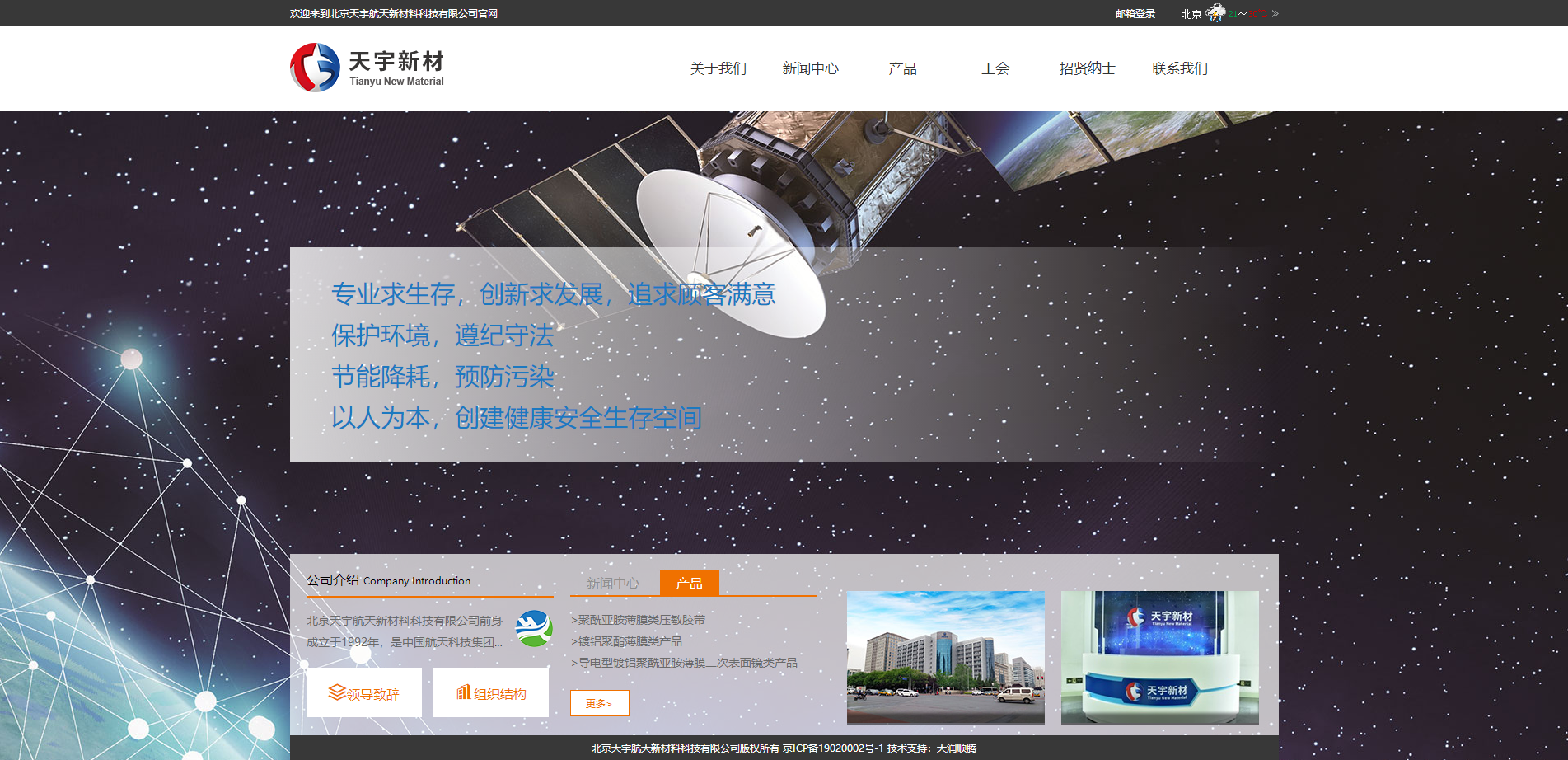Click the 更多> button

(x=600, y=703)
